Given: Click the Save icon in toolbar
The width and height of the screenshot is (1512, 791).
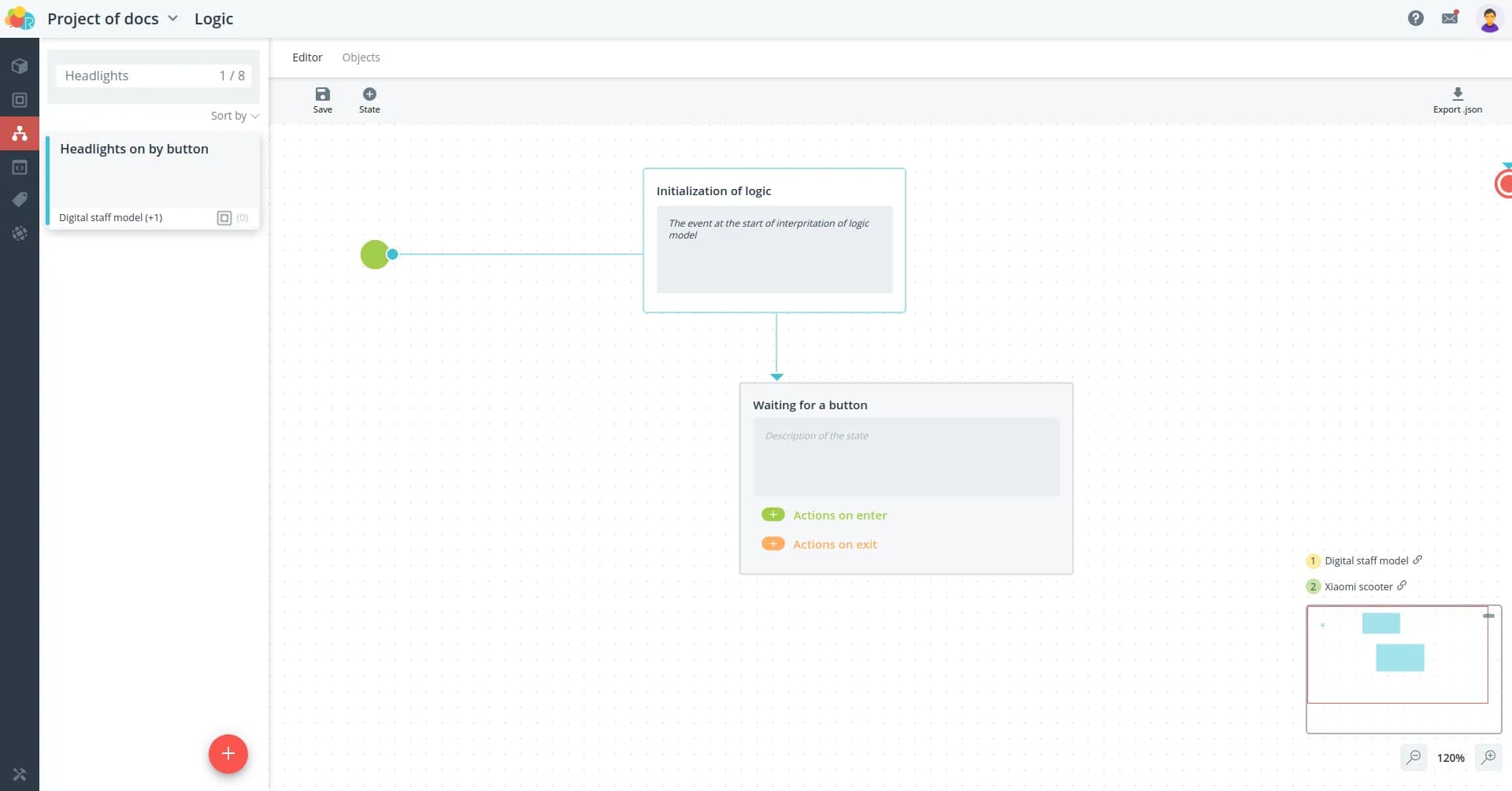Looking at the screenshot, I should coord(322,94).
